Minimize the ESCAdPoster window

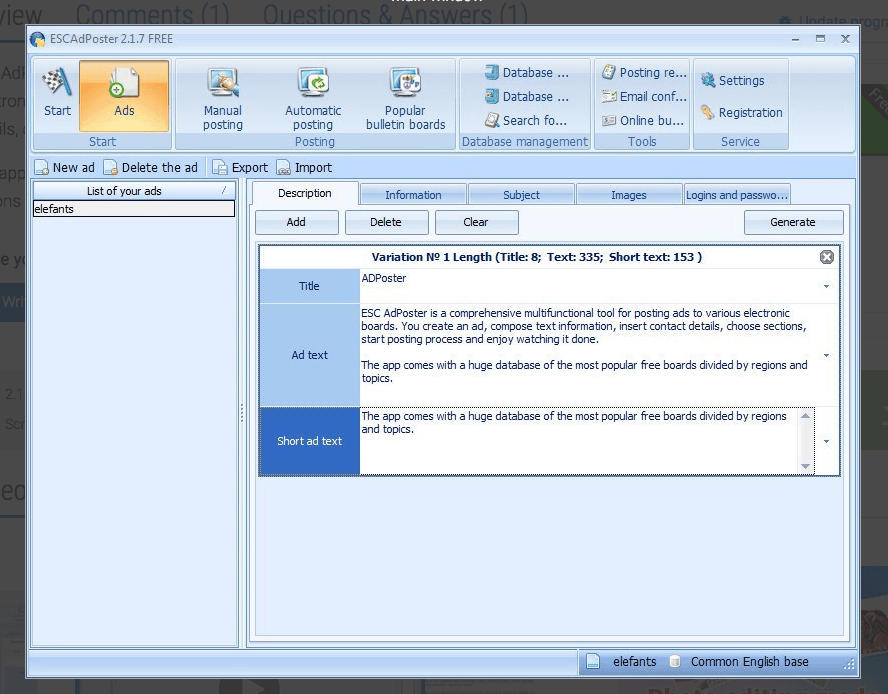pyautogui.click(x=796, y=39)
